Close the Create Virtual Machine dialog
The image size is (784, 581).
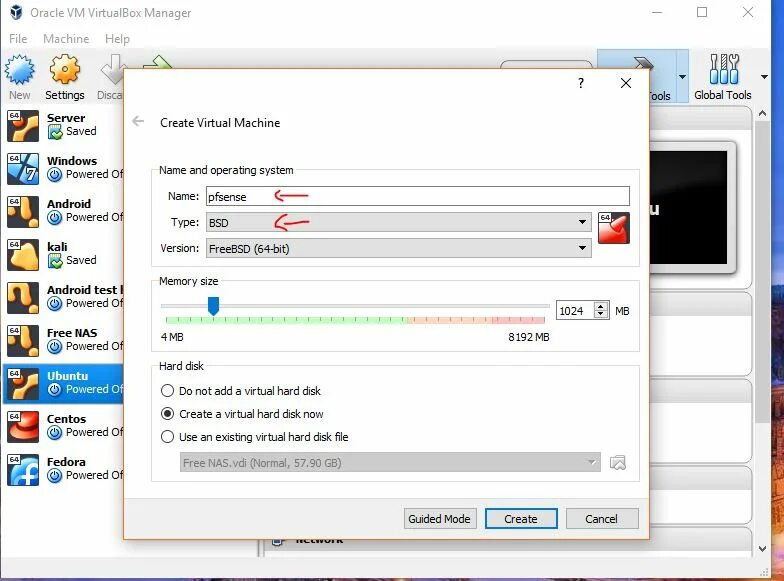coord(626,83)
